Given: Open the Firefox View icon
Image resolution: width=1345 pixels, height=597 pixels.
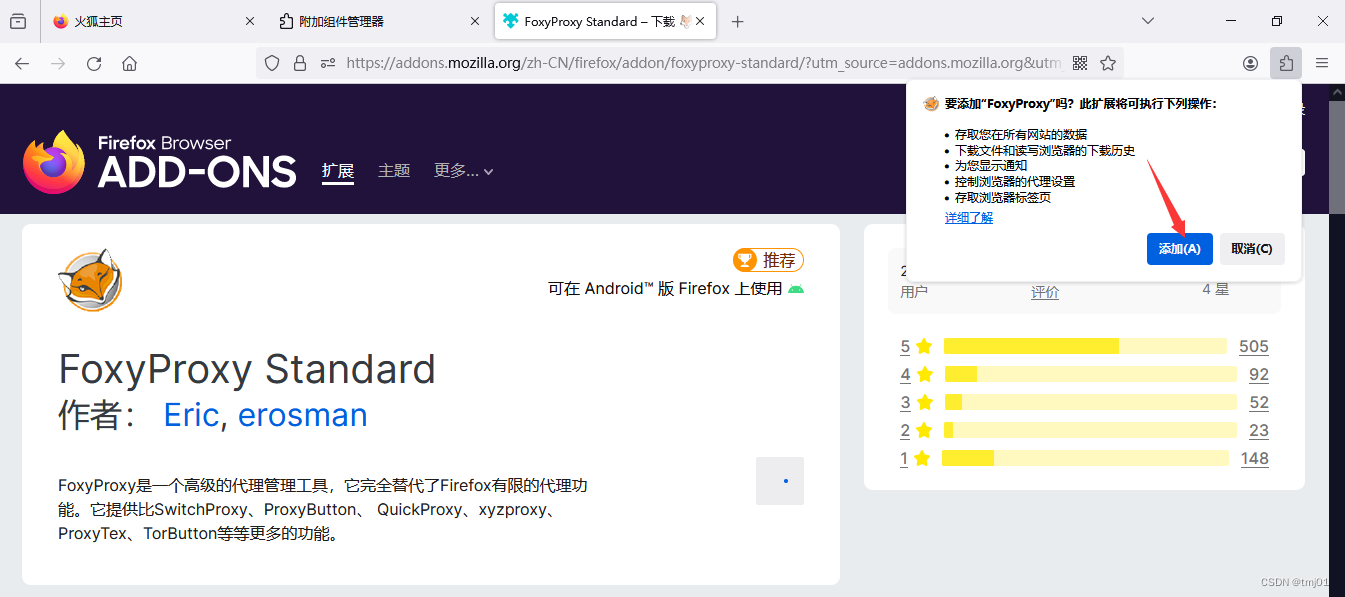Looking at the screenshot, I should [17, 21].
